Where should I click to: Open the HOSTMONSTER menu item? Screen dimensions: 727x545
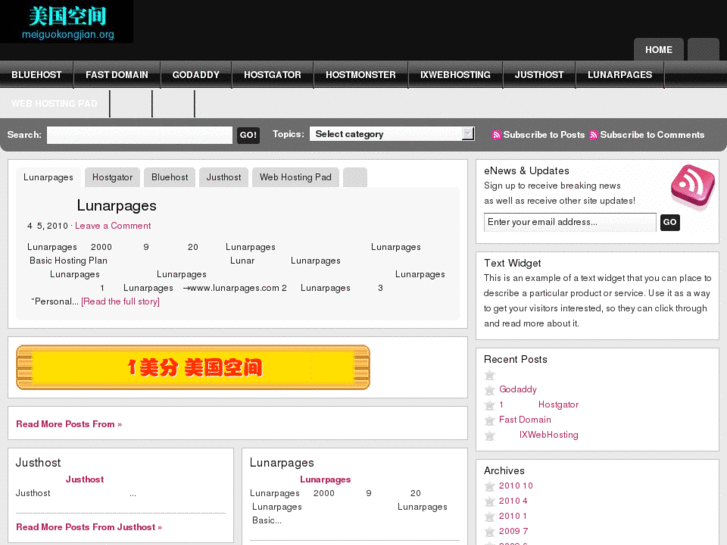pos(361,75)
